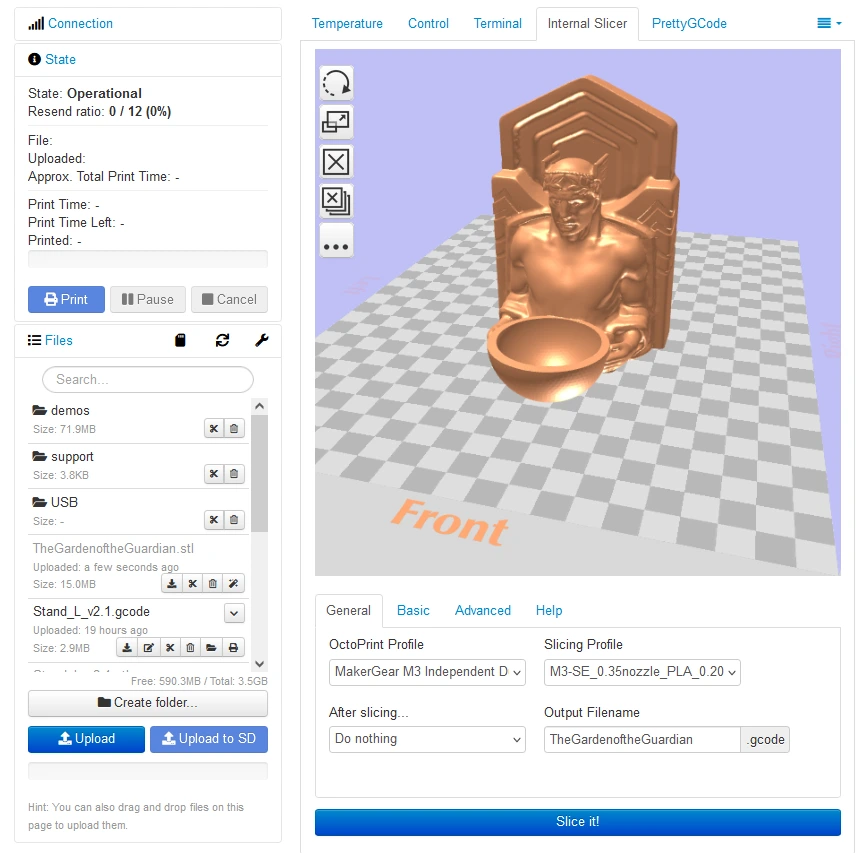858x853 pixels.
Task: Delete the USB folder with trash icon
Action: click(x=234, y=520)
